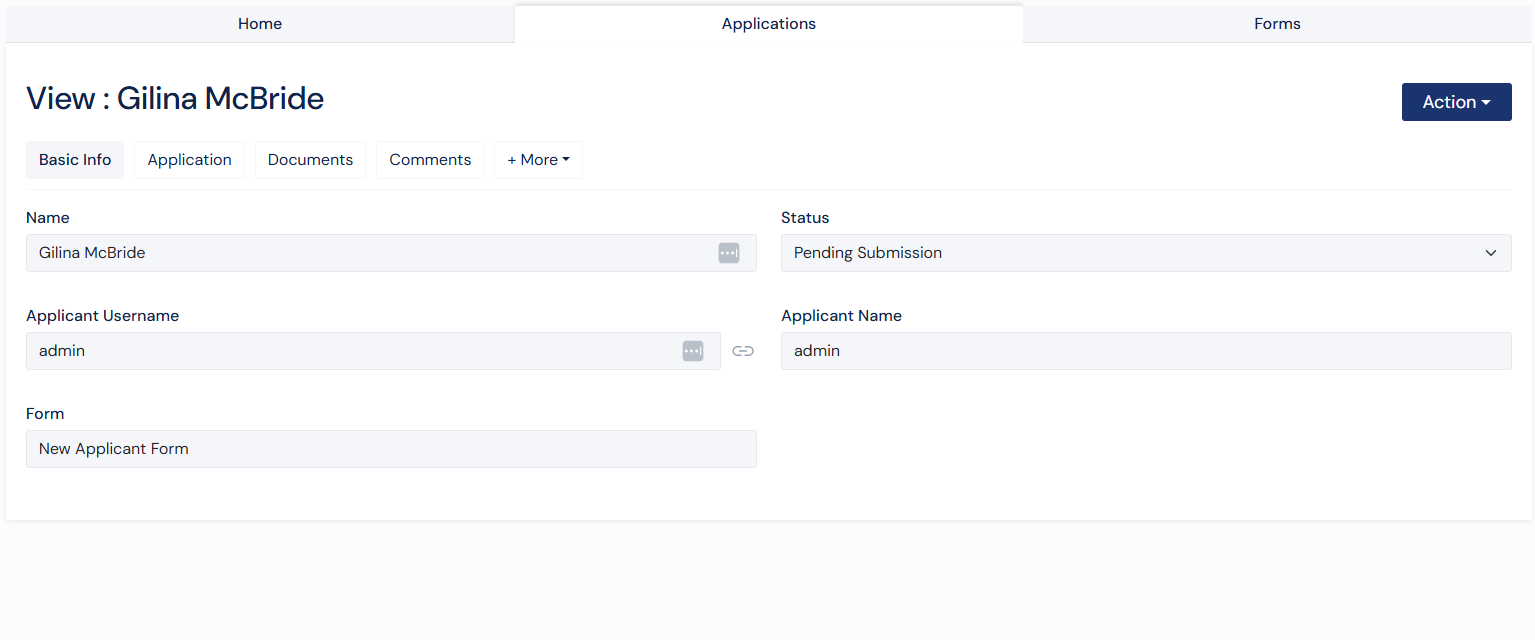This screenshot has height=640, width=1535.
Task: Click the expand icon inside Gilina McBride field
Action: tap(729, 252)
